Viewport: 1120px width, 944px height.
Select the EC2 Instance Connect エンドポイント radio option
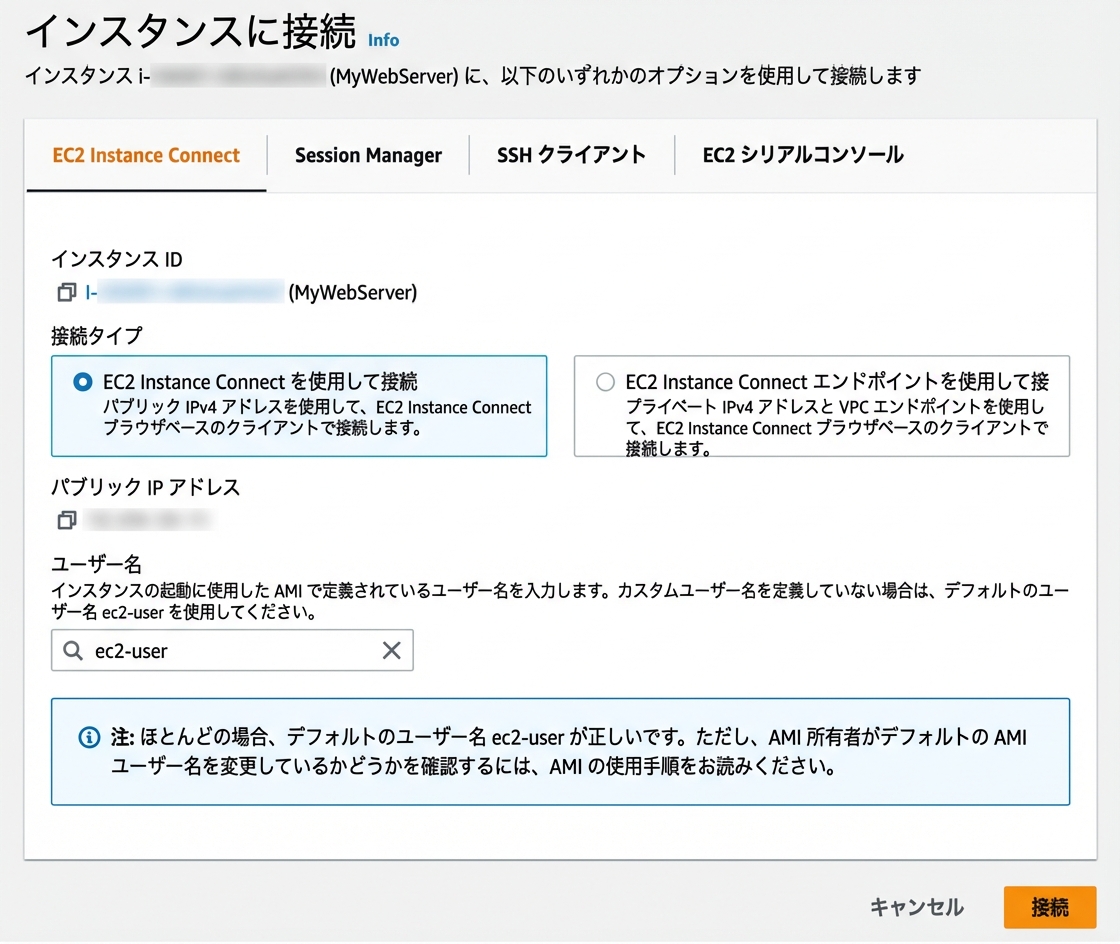pyautogui.click(x=605, y=381)
